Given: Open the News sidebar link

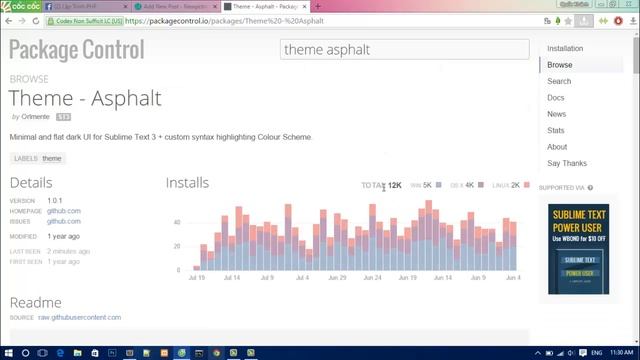Looking at the screenshot, I should click(x=556, y=114).
